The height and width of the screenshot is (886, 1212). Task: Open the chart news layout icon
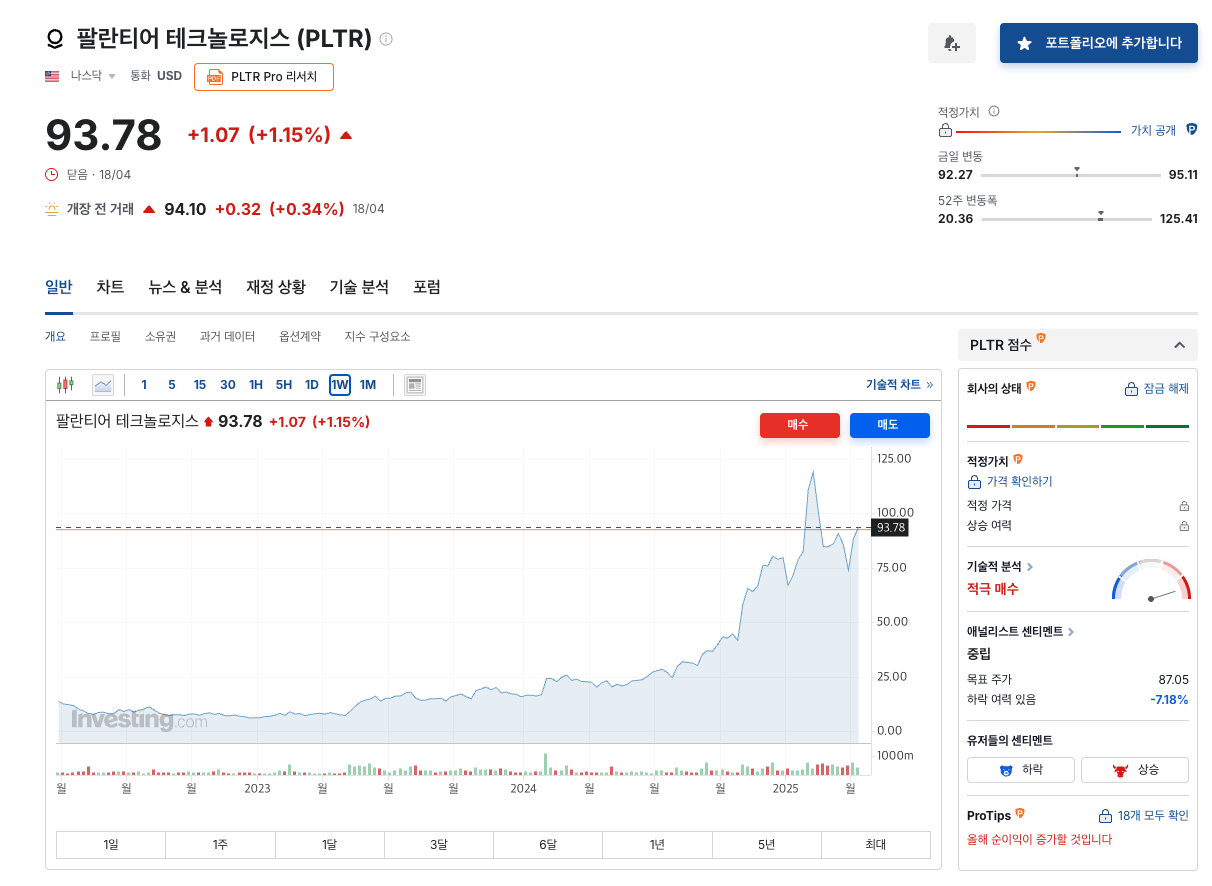[415, 385]
